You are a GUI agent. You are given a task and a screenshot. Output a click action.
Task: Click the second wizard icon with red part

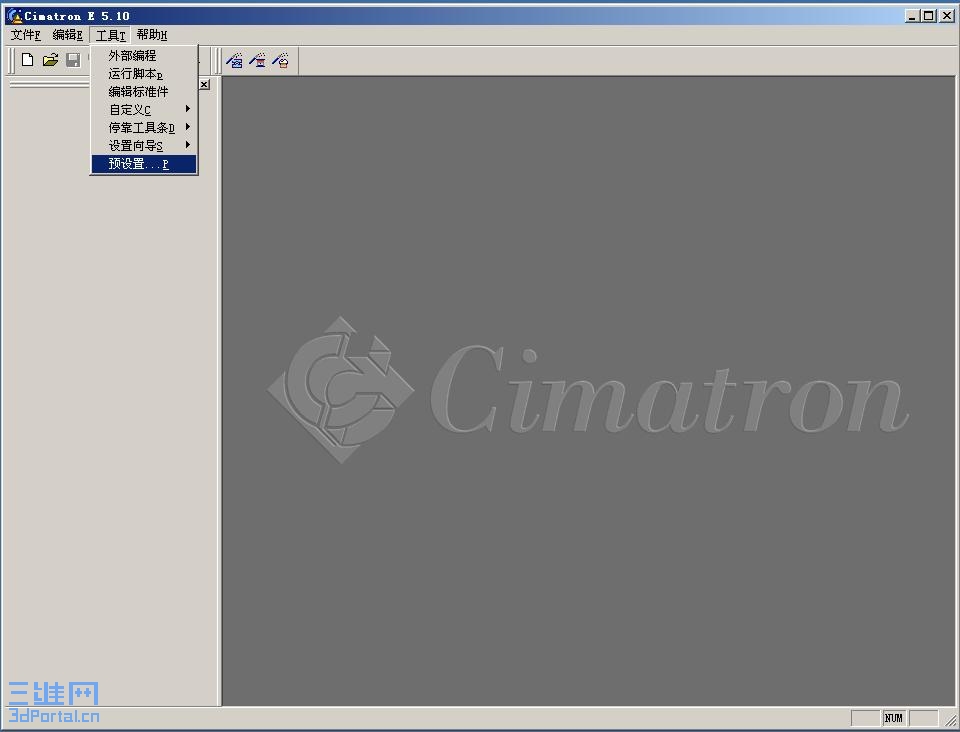point(258,61)
